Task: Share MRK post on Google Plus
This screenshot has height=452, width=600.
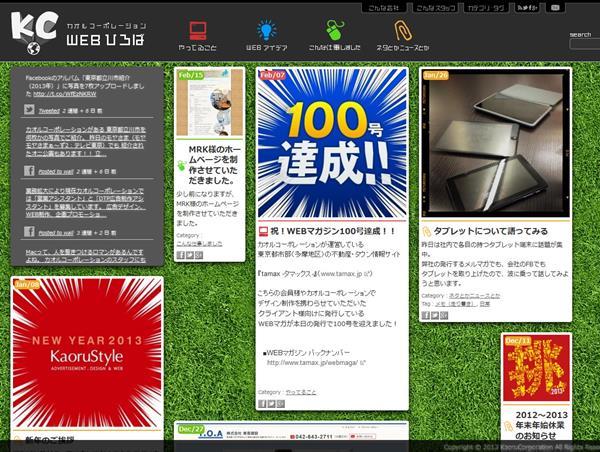Action: [199, 255]
